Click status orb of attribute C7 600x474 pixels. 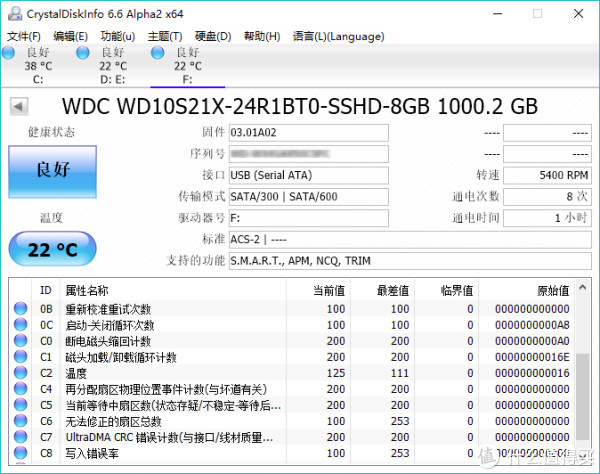[20, 437]
